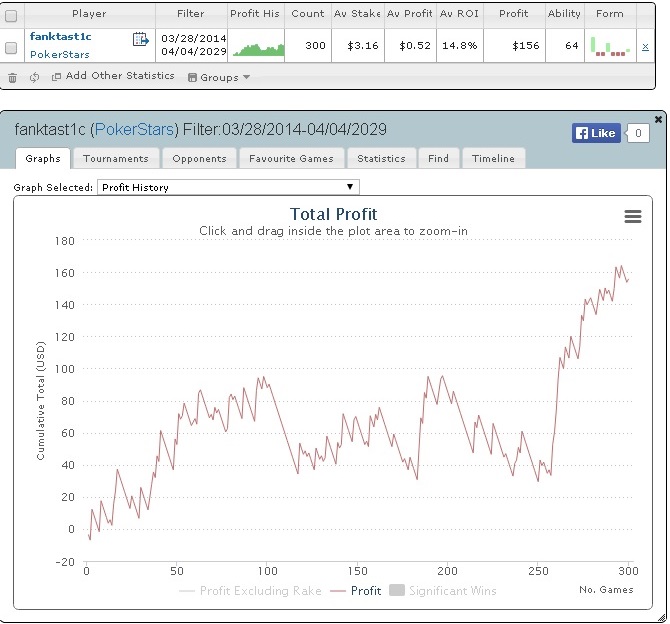The width and height of the screenshot is (670, 624).
Task: Click the refresh icon below the table
Action: [x=35, y=77]
